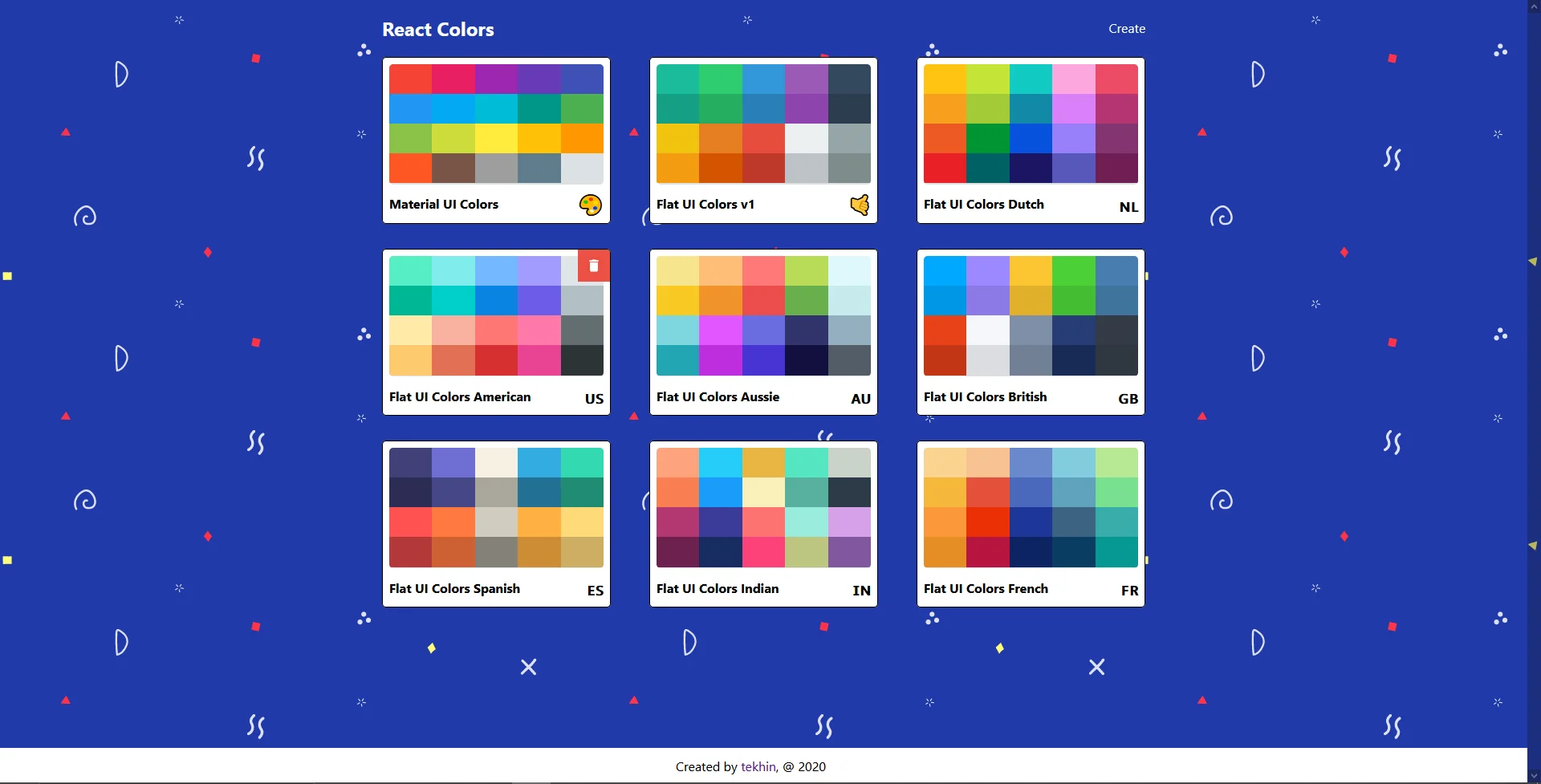Click the bright yellow swatch in Material UI Colors
Image resolution: width=1541 pixels, height=784 pixels.
point(496,139)
